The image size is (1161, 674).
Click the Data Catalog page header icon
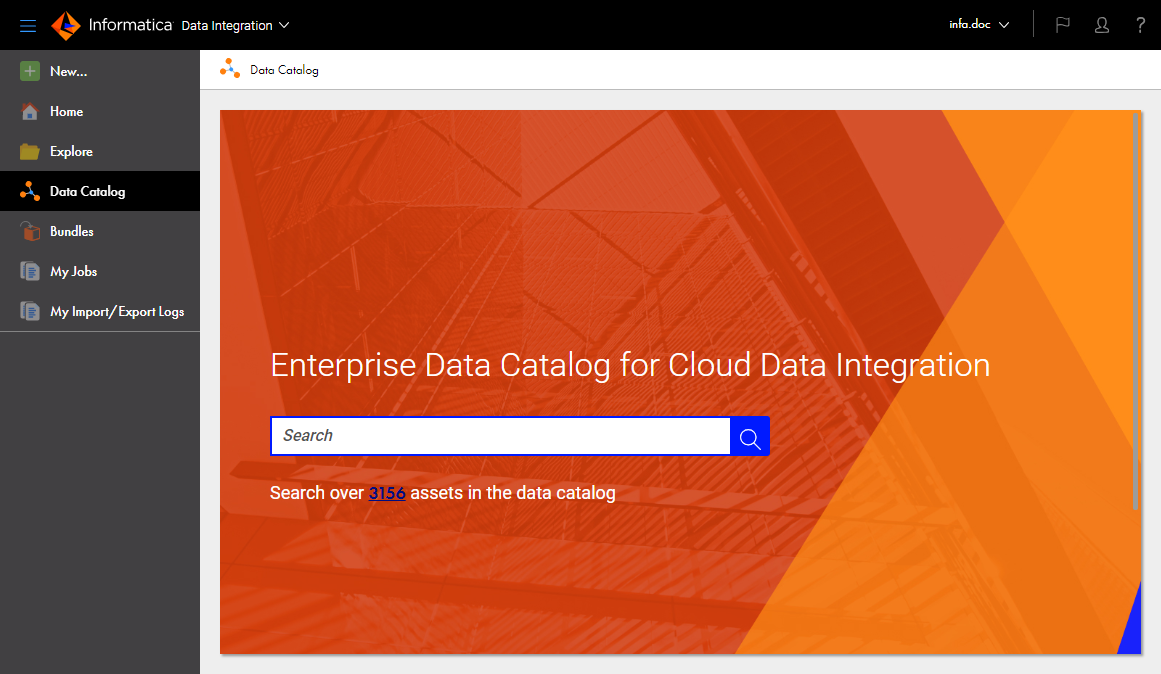230,69
